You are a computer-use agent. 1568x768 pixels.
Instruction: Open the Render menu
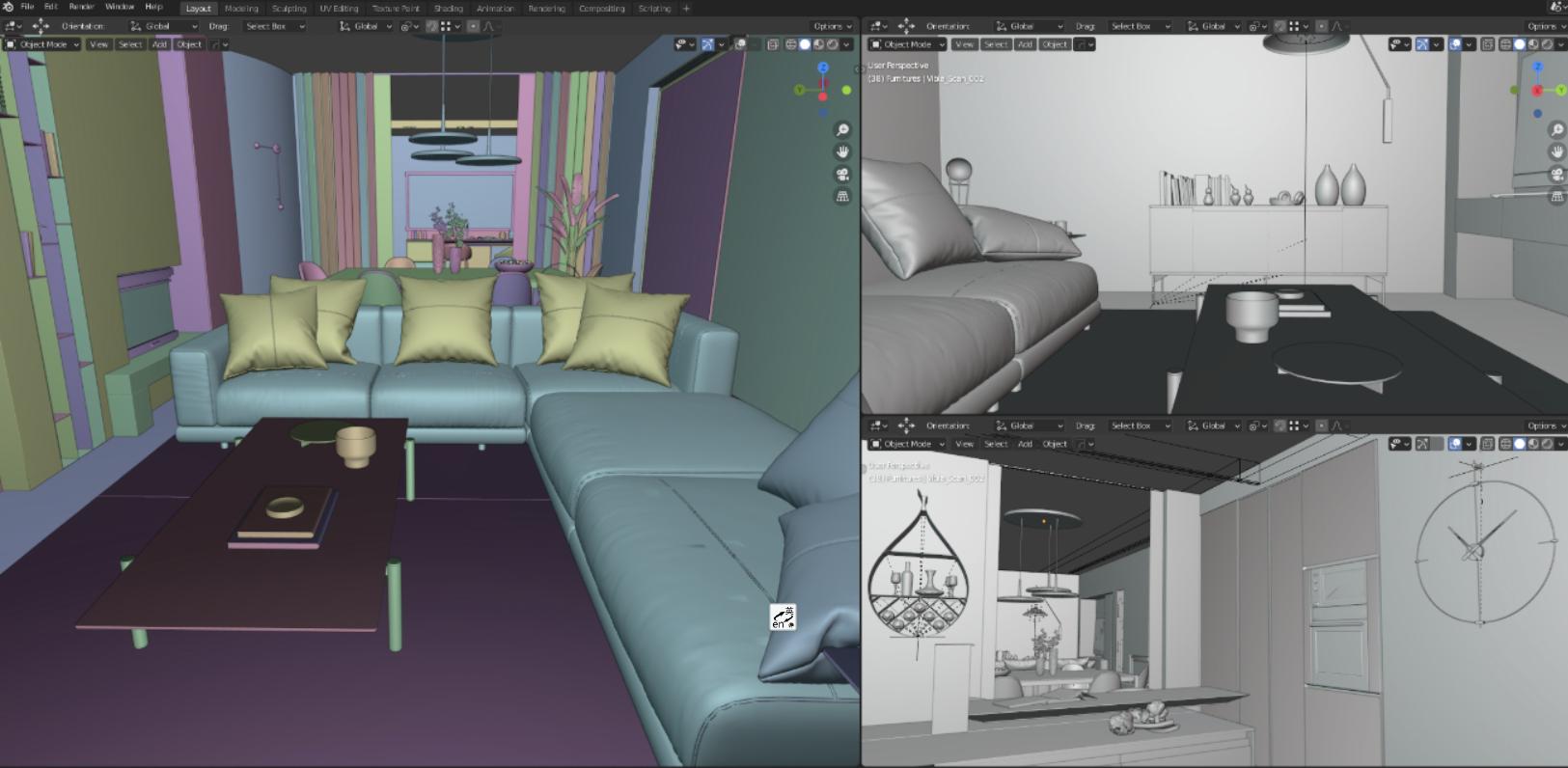[x=81, y=7]
